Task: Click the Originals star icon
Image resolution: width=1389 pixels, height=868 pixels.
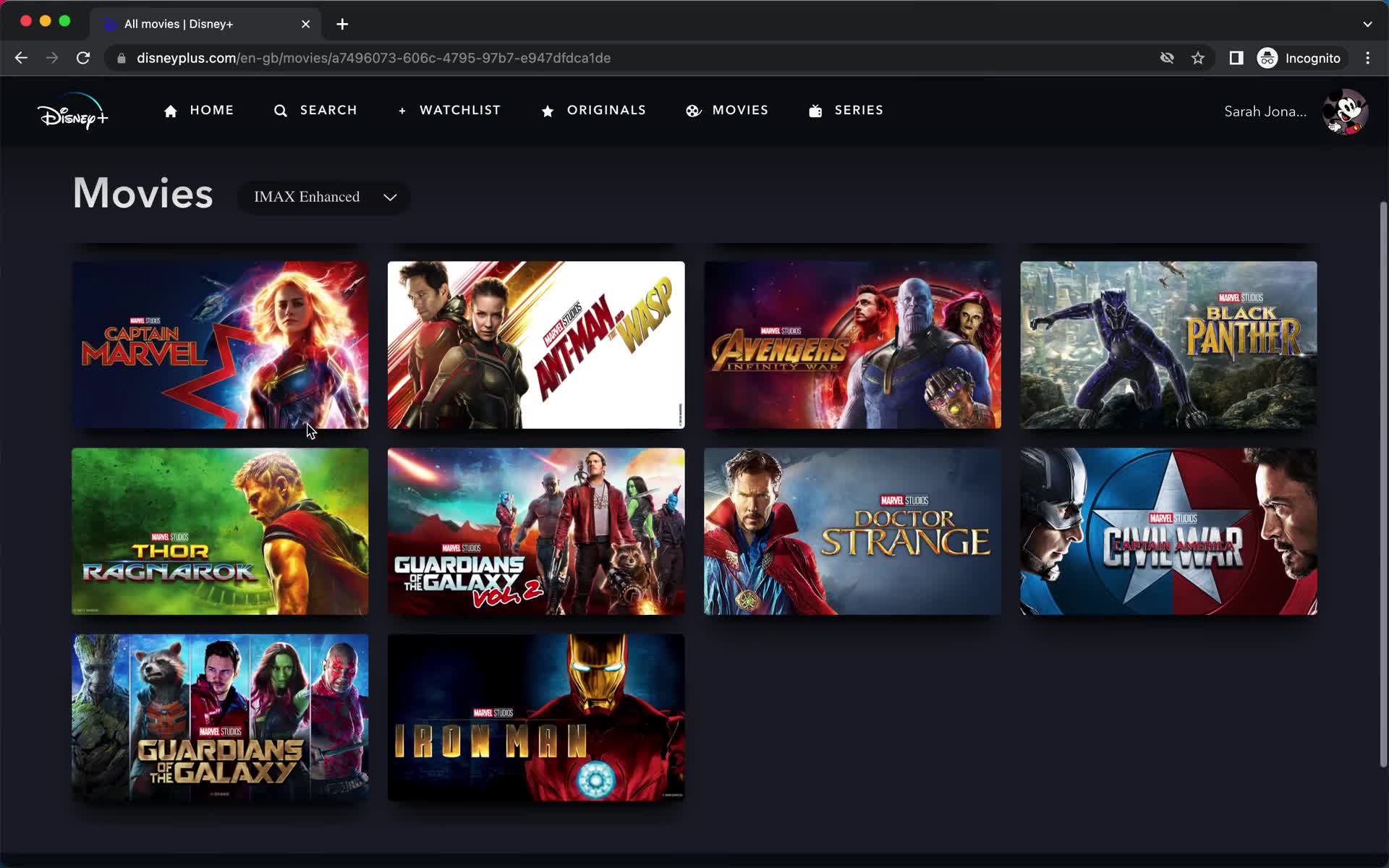Action: pyautogui.click(x=548, y=111)
